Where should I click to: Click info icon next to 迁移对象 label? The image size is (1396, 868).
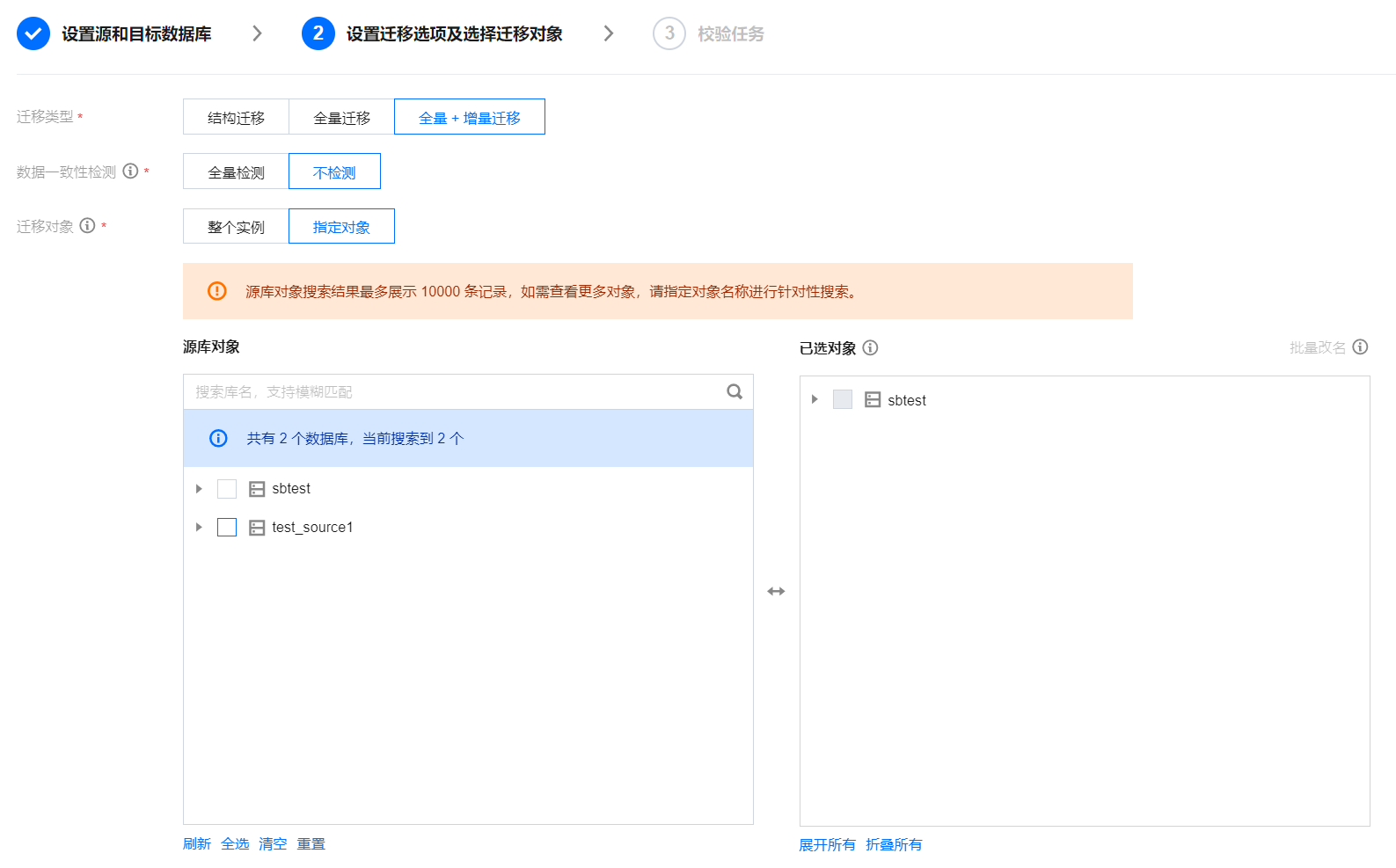pyautogui.click(x=87, y=226)
